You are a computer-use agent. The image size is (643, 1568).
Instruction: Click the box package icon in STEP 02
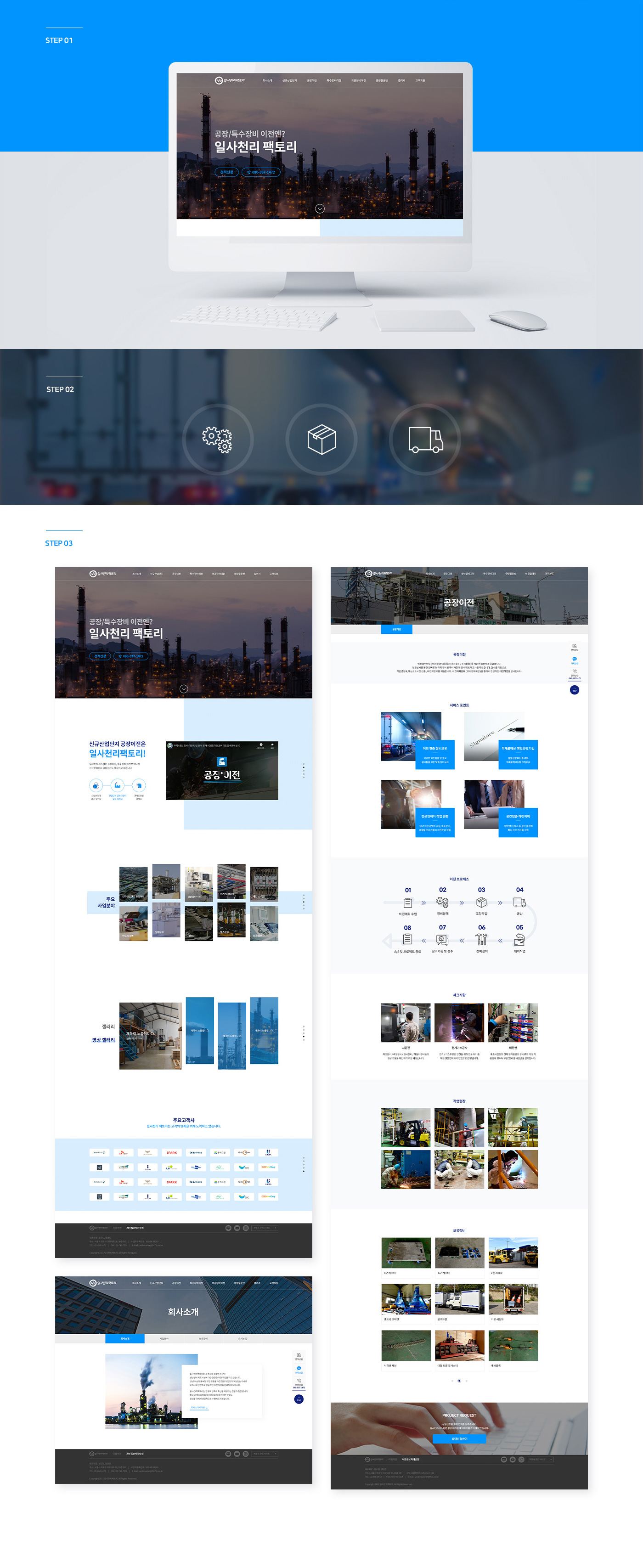click(x=321, y=439)
